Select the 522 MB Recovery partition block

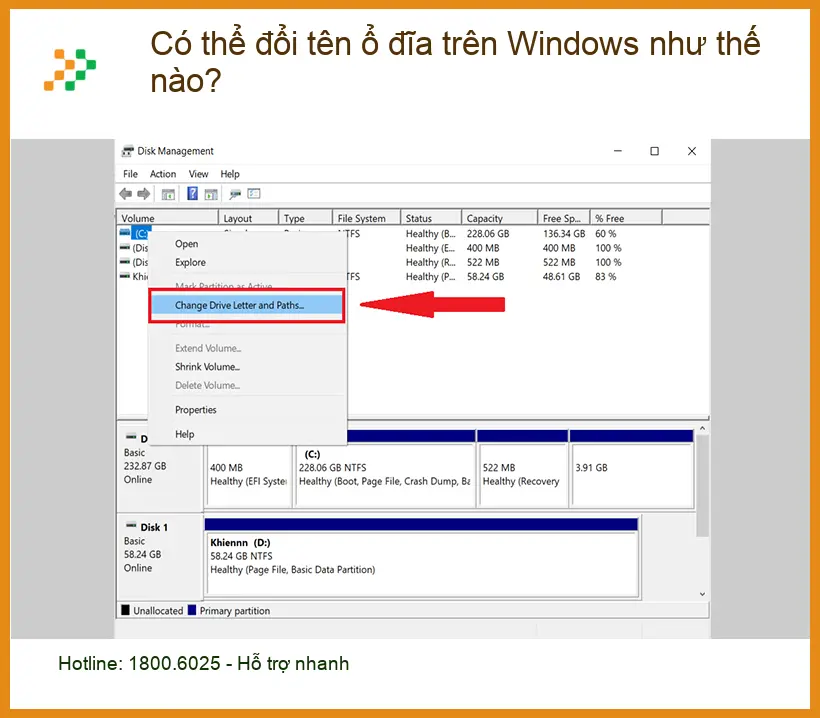click(x=522, y=469)
